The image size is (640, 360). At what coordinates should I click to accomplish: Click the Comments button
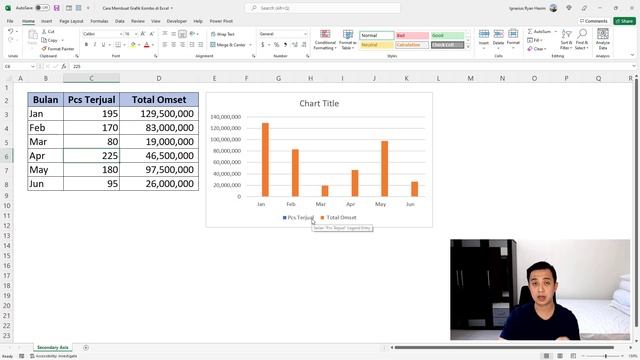pyautogui.click(x=593, y=21)
